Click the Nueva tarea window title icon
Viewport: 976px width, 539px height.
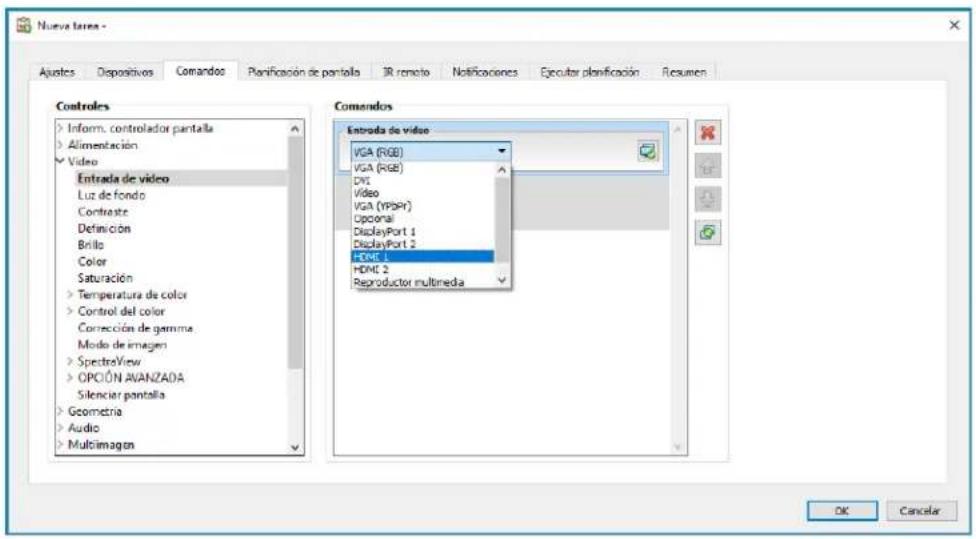24,26
